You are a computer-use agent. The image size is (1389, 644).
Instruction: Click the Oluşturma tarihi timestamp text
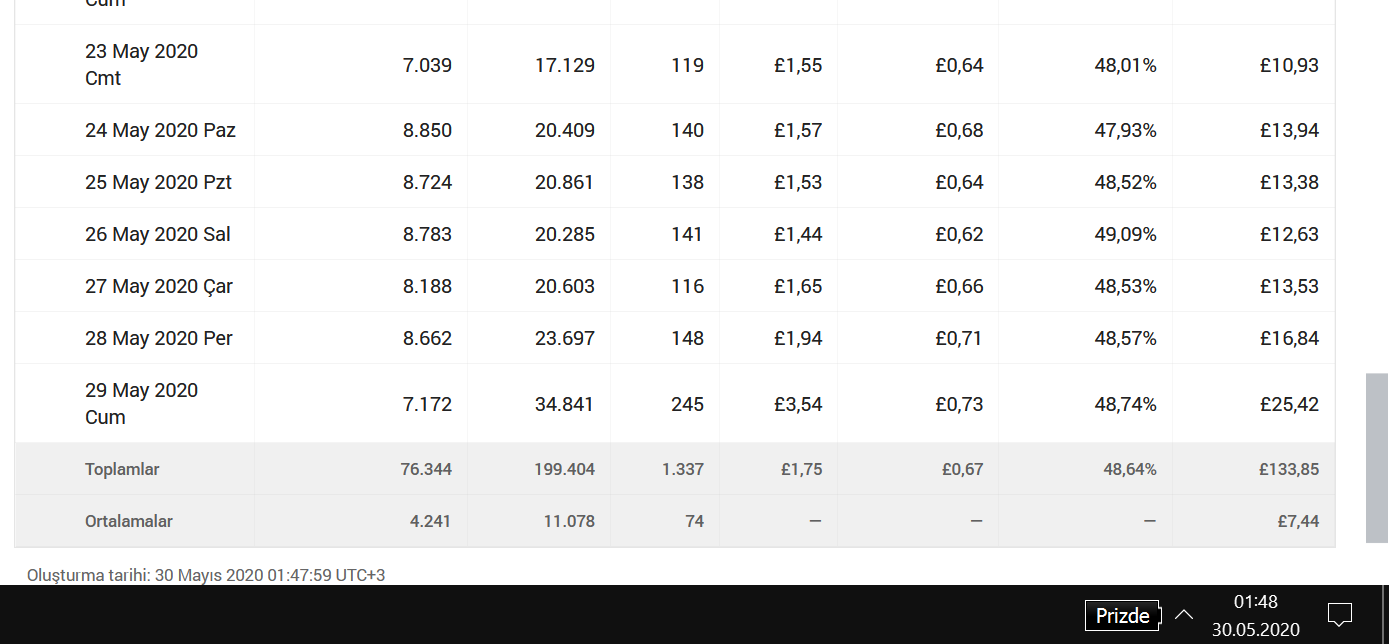click(x=206, y=575)
